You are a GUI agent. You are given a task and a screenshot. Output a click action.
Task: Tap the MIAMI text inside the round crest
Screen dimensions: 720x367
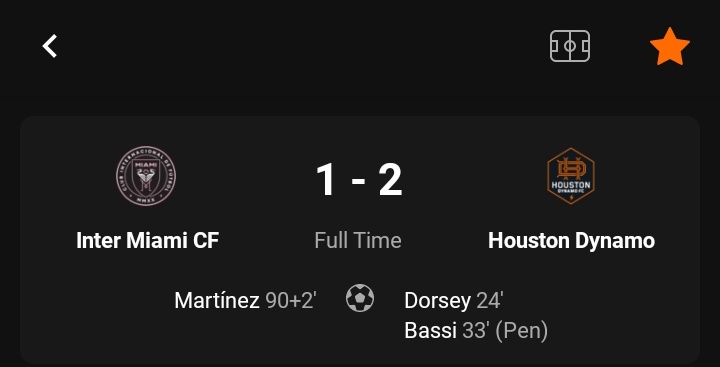pyautogui.click(x=146, y=164)
